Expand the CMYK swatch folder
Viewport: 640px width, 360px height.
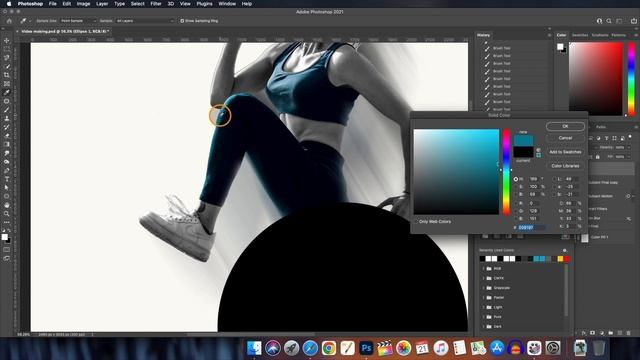click(x=484, y=278)
